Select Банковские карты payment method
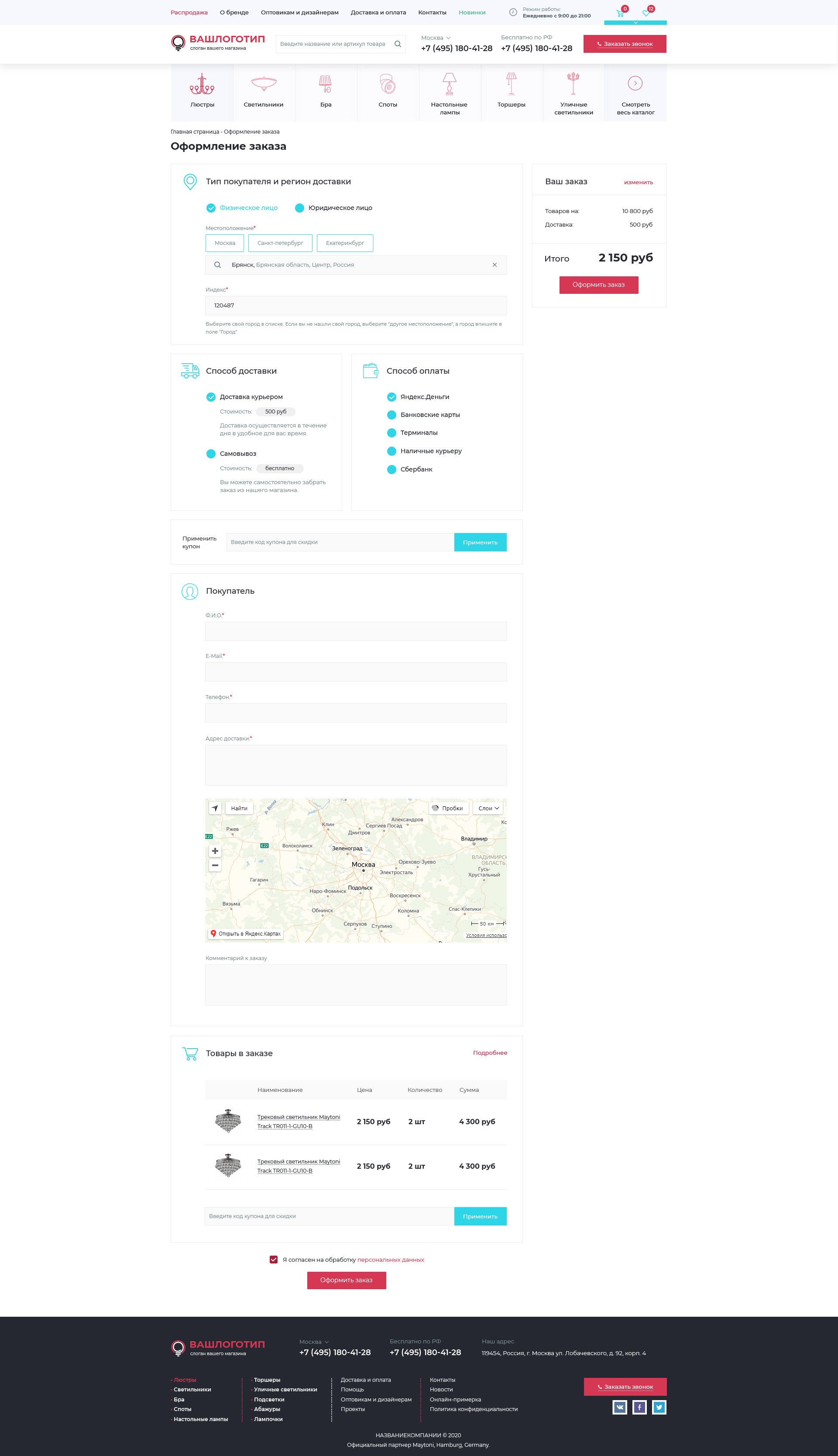Viewport: 838px width, 1456px height. 392,415
